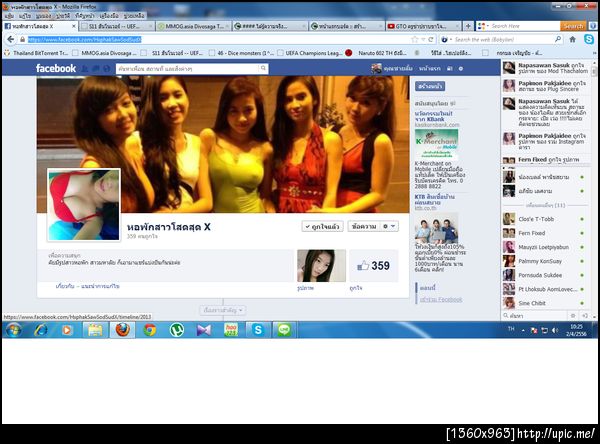
Task: Open the search engine selector dropdown
Action: pyautogui.click(x=483, y=26)
